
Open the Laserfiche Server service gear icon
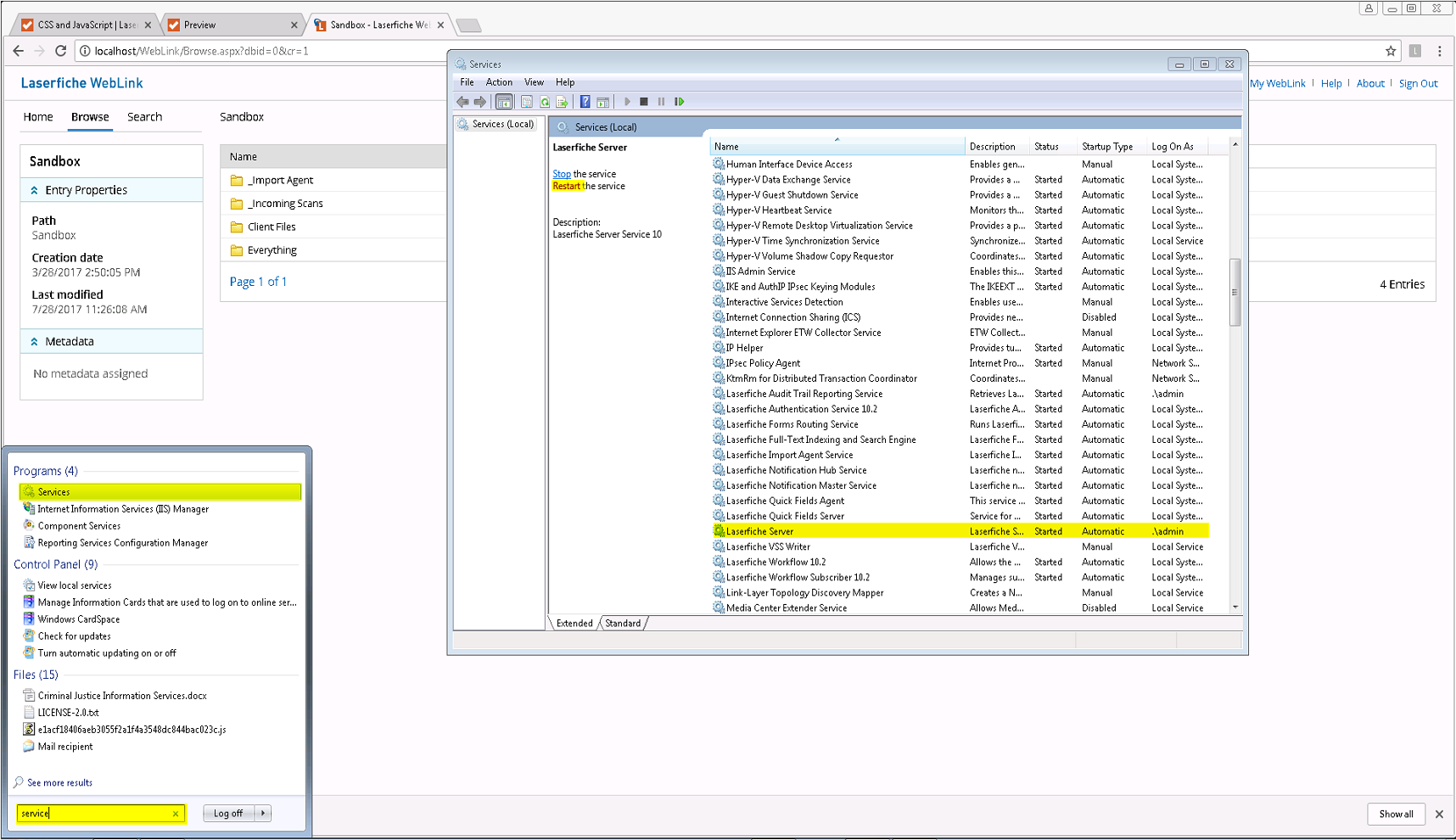tap(719, 531)
